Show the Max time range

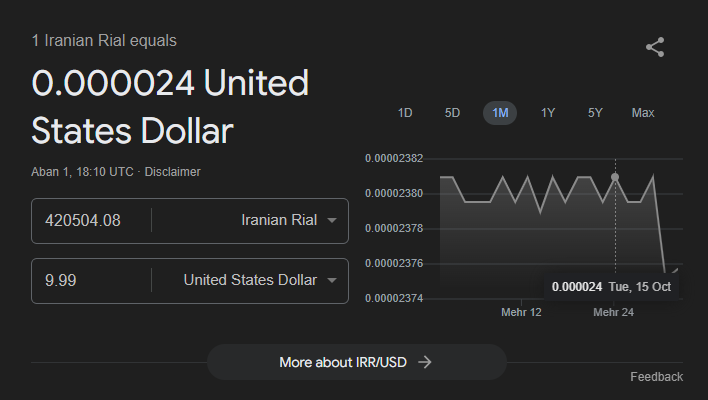(643, 113)
